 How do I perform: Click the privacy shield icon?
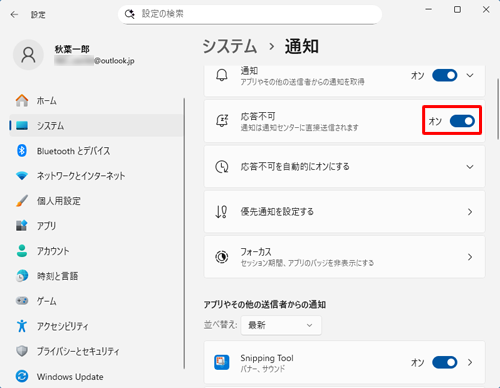(x=22, y=351)
